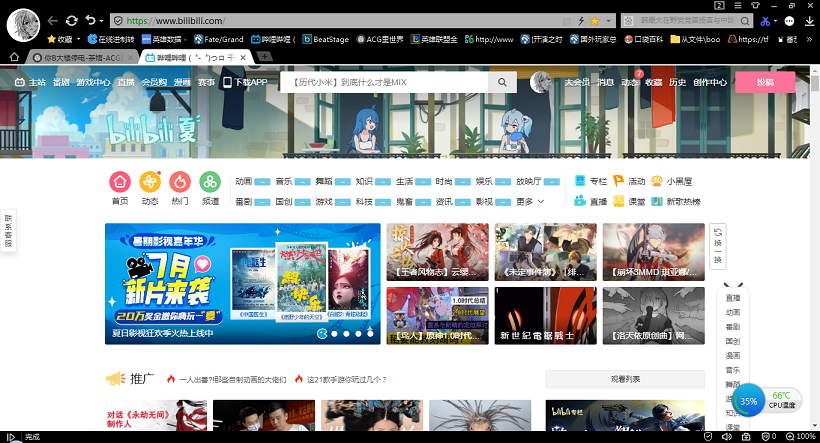
Task: Click the bilibili search magnifier button
Action: [x=502, y=82]
